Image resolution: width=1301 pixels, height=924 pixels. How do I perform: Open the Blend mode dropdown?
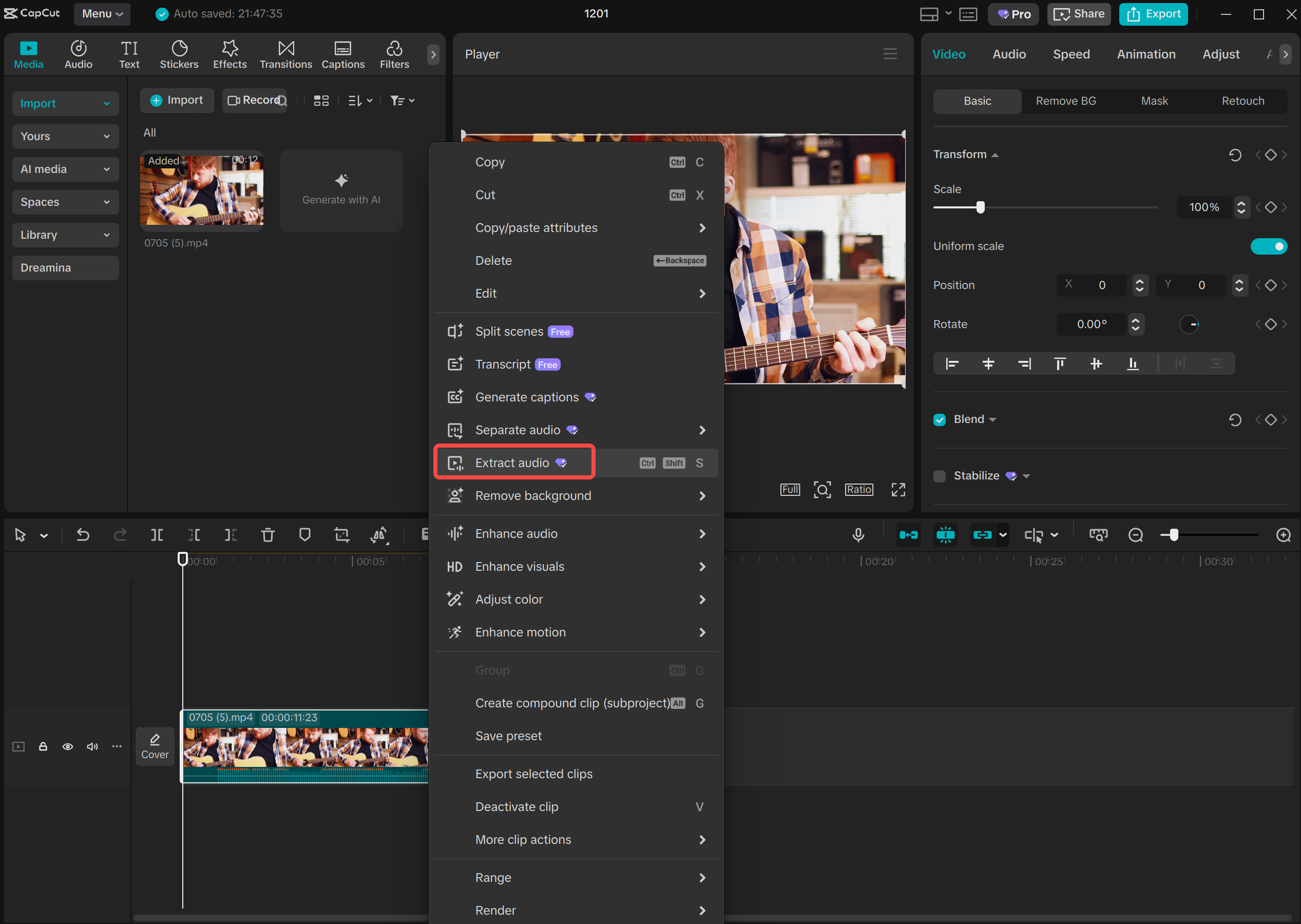point(993,419)
